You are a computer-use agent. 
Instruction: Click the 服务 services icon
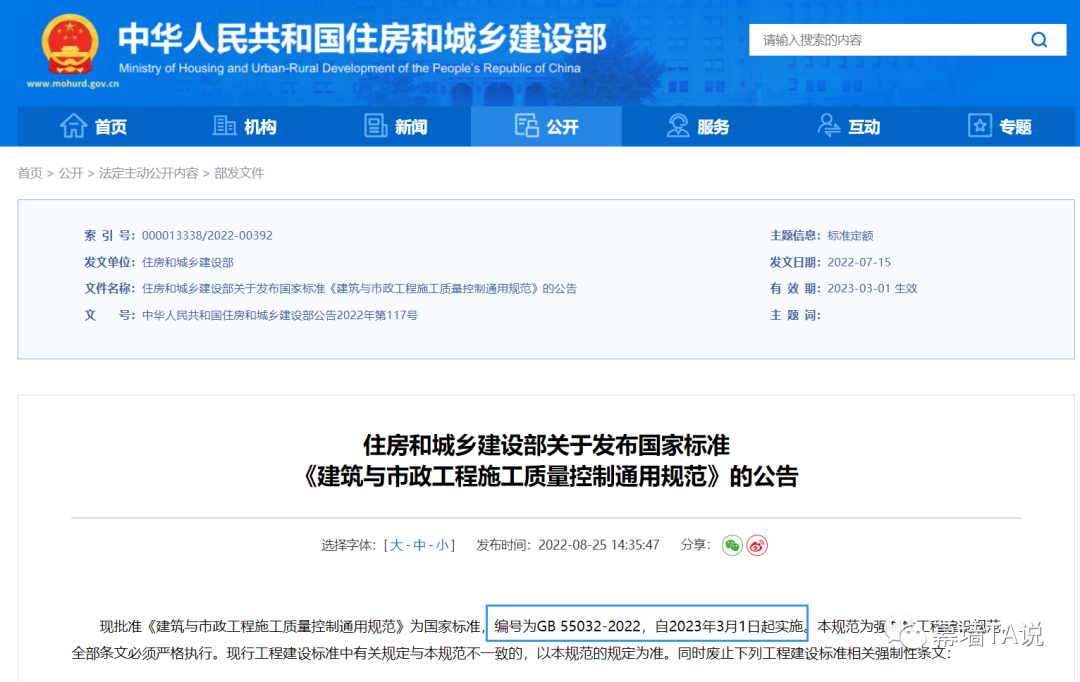point(676,126)
